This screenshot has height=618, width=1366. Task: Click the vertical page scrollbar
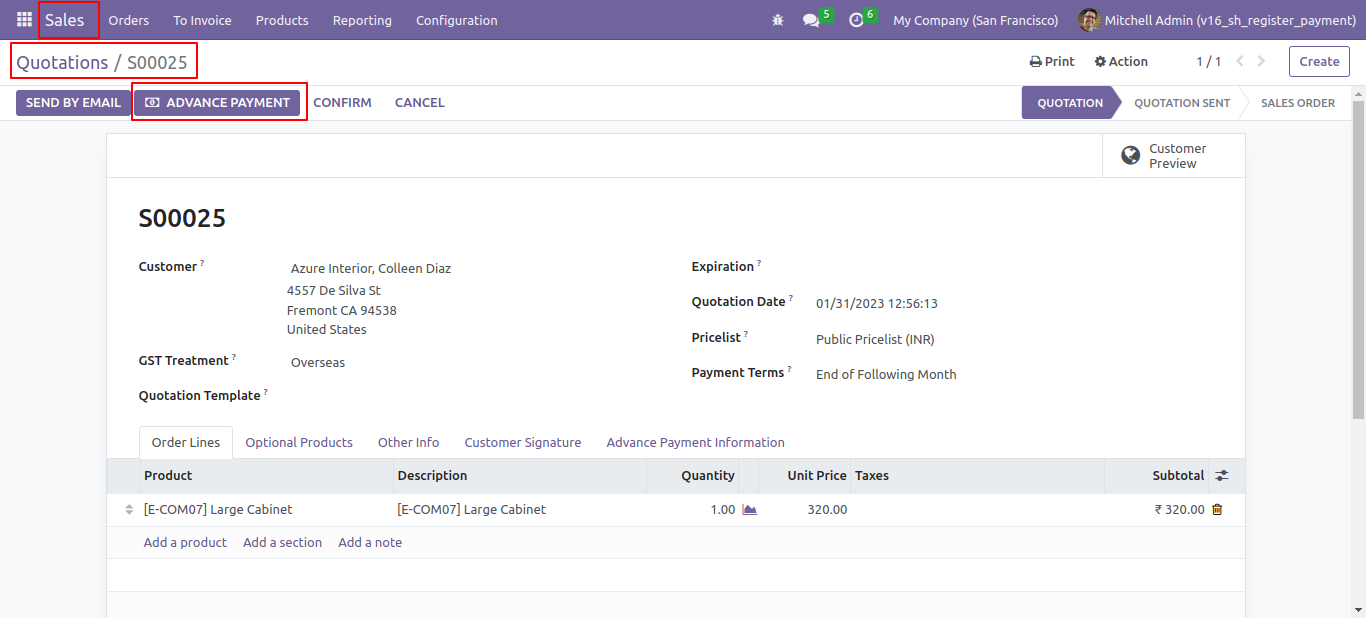[1358, 260]
